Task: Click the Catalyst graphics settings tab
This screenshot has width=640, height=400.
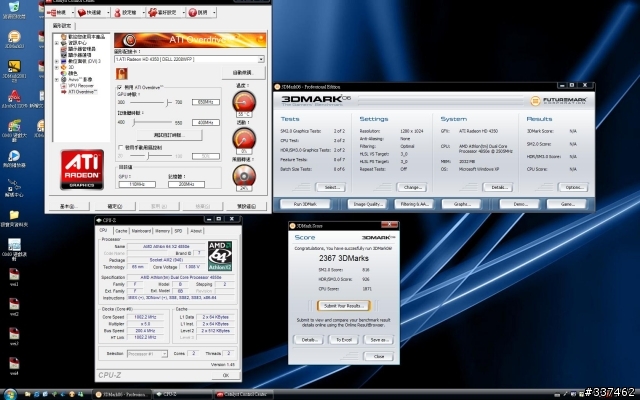Action: click(x=62, y=26)
